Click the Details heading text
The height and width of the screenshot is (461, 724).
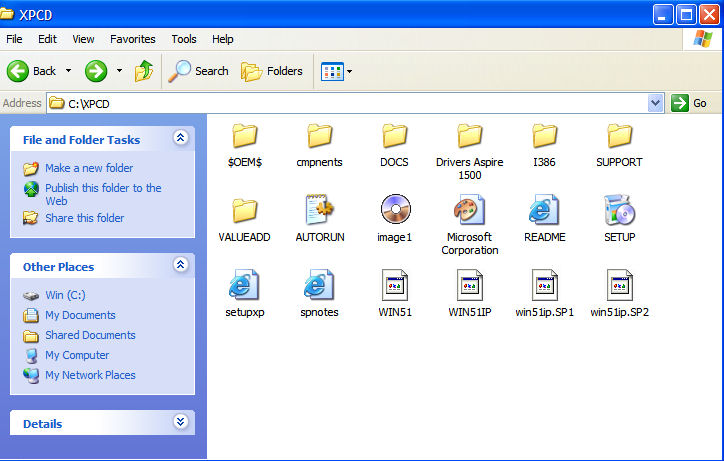pyautogui.click(x=42, y=424)
